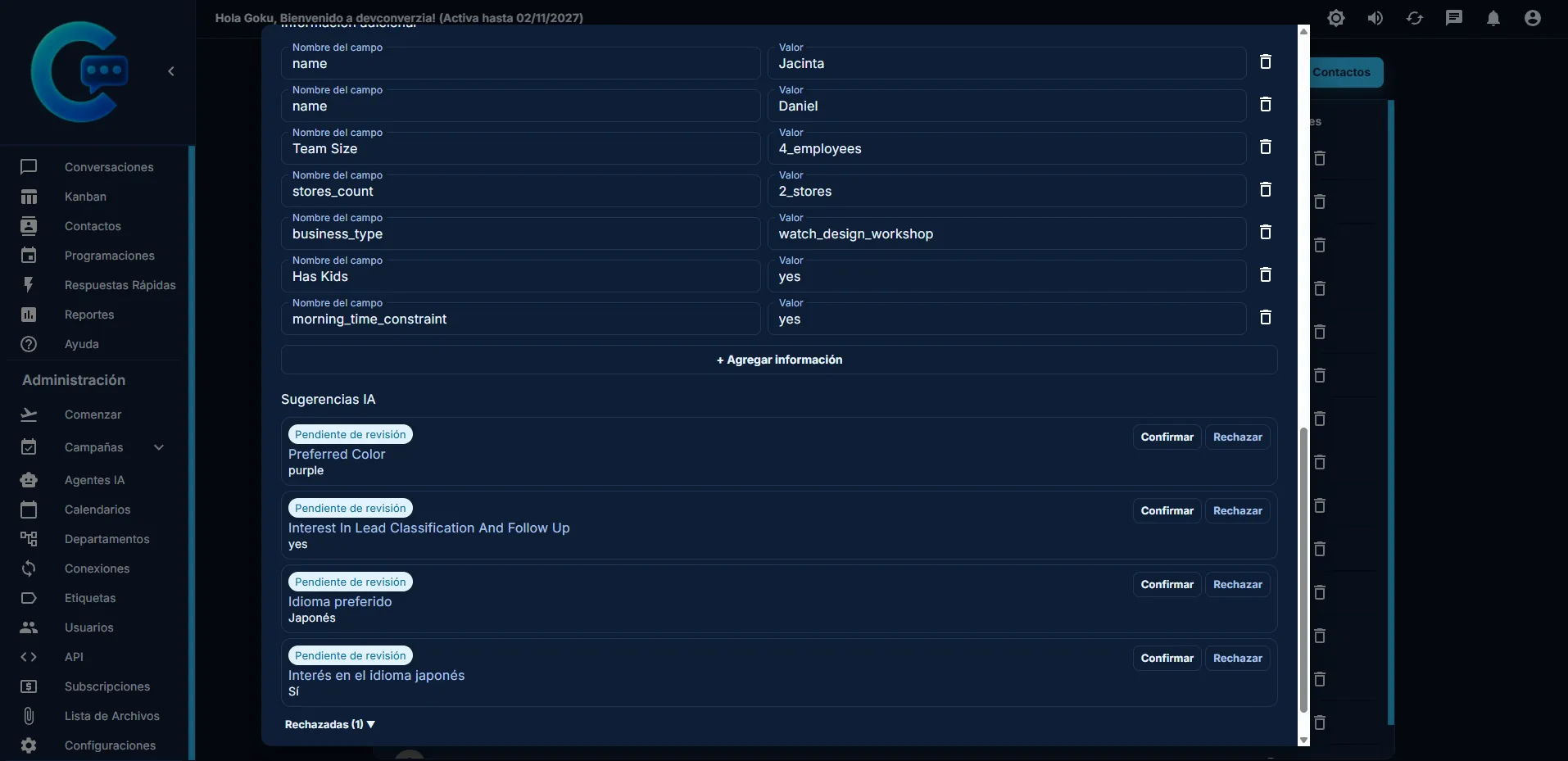Image resolution: width=1568 pixels, height=761 pixels.
Task: Confirm the Interest In Lead Classification suggestion
Action: pyautogui.click(x=1167, y=510)
